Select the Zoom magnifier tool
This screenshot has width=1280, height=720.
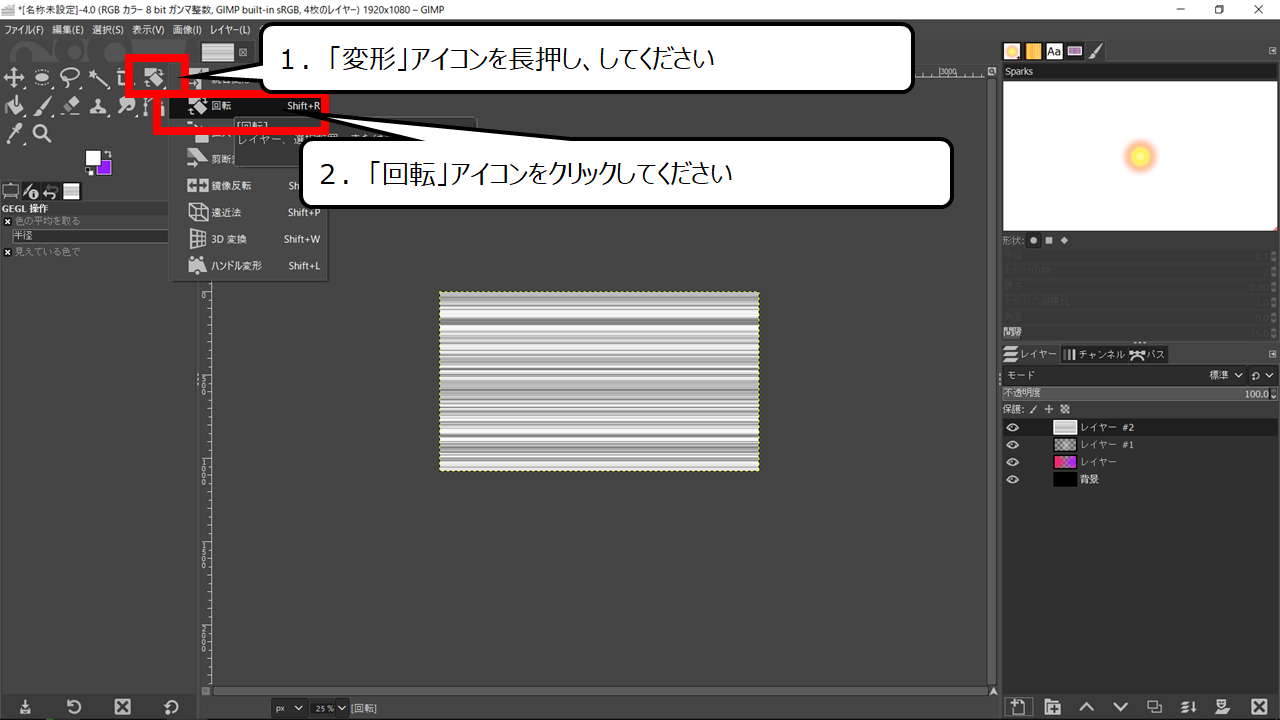(43, 133)
